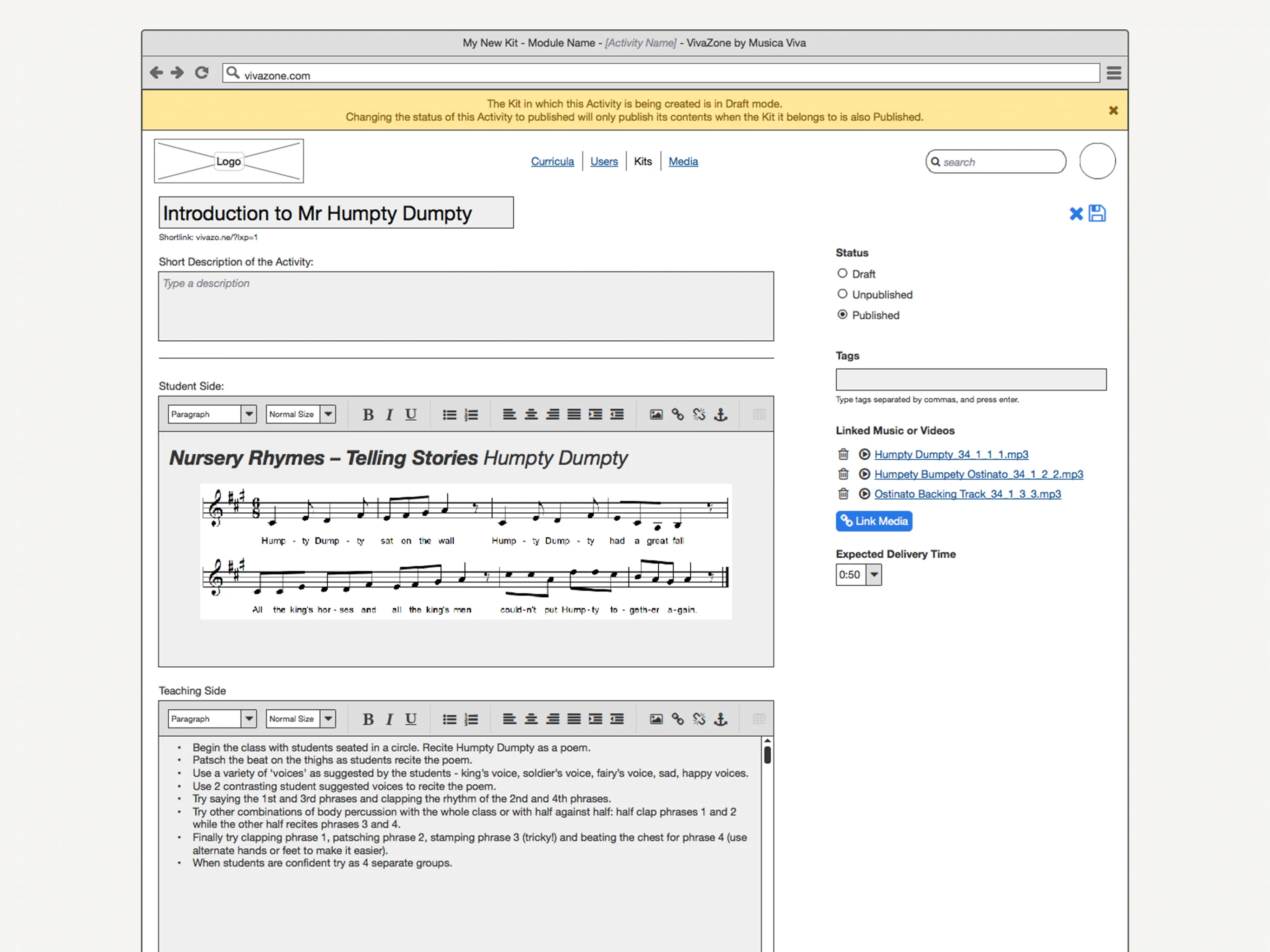Click the Teaching Side scrollbar thumb
The height and width of the screenshot is (952, 1270).
(767, 754)
